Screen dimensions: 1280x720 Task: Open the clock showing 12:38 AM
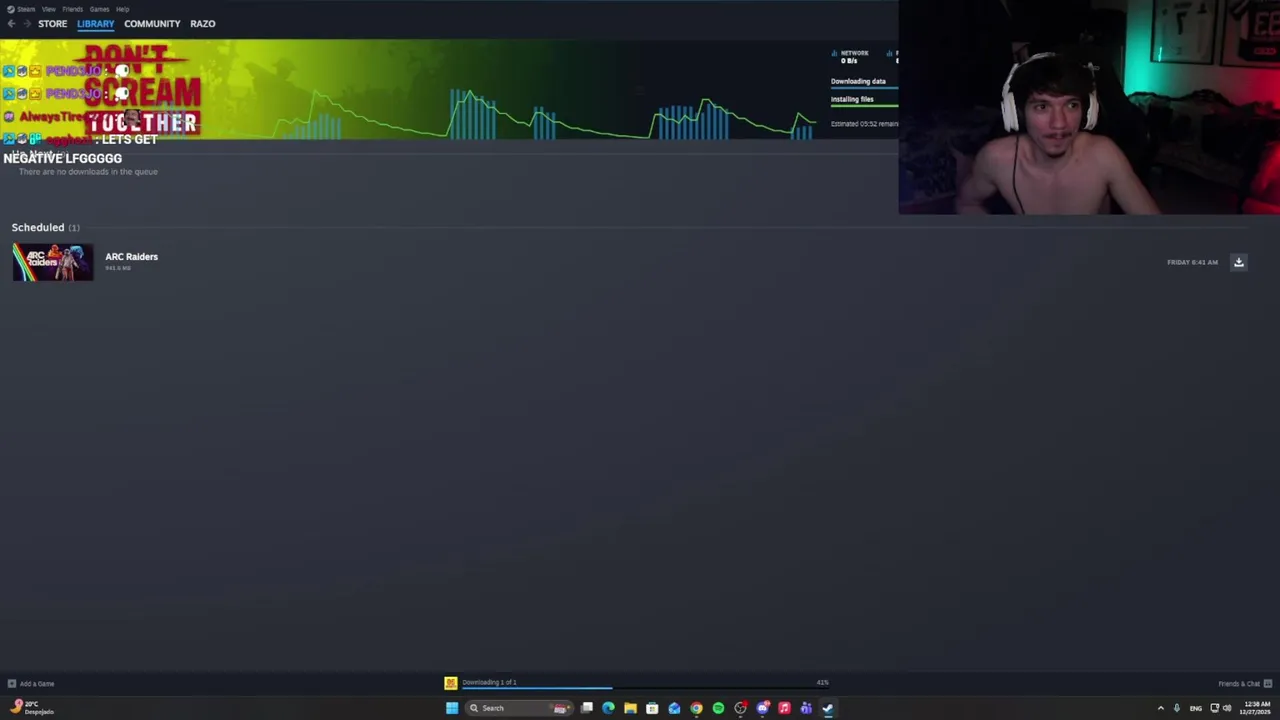coord(1257,708)
